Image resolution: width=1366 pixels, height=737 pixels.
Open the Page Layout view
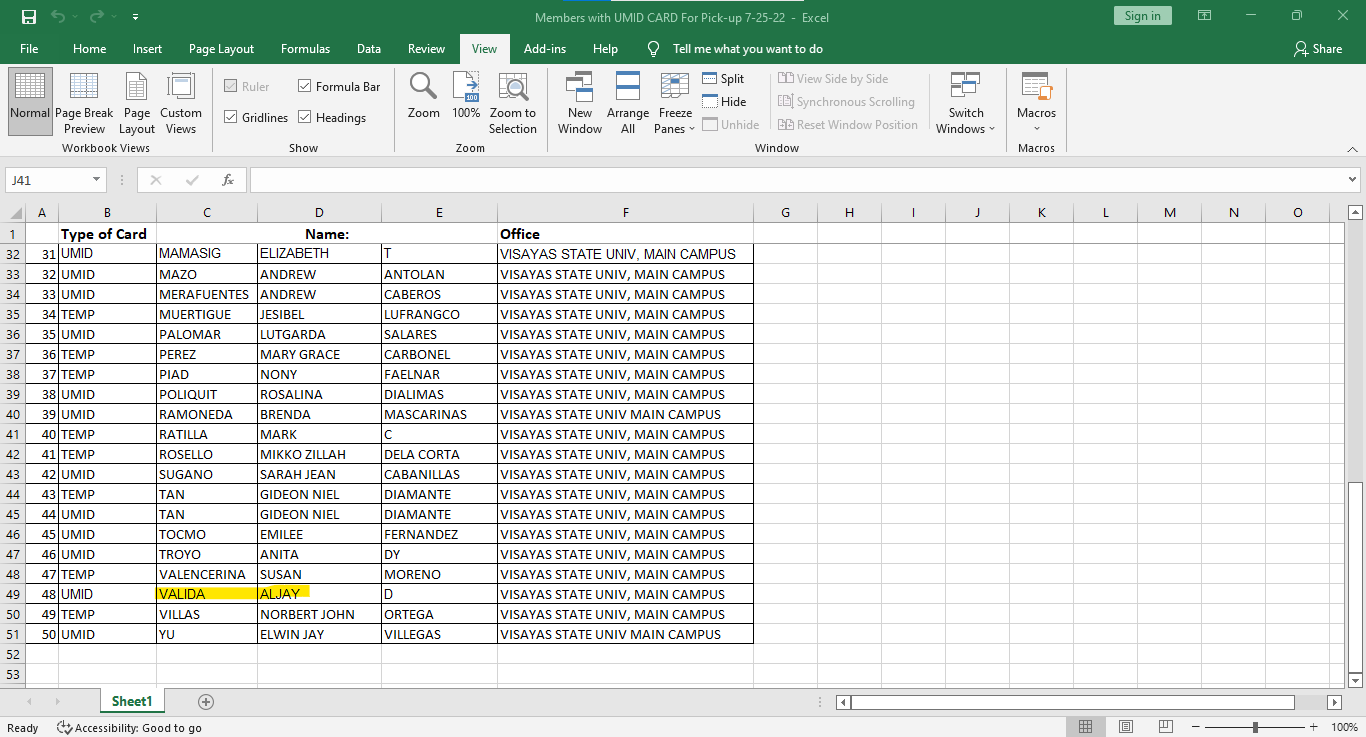coord(137,88)
